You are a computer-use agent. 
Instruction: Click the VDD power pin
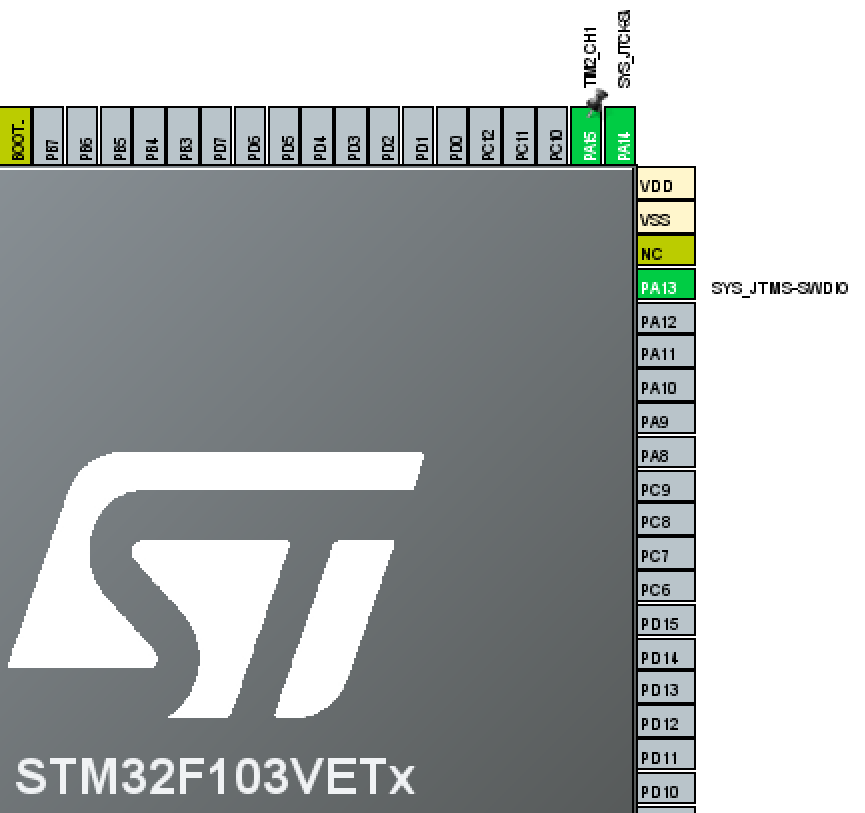666,183
